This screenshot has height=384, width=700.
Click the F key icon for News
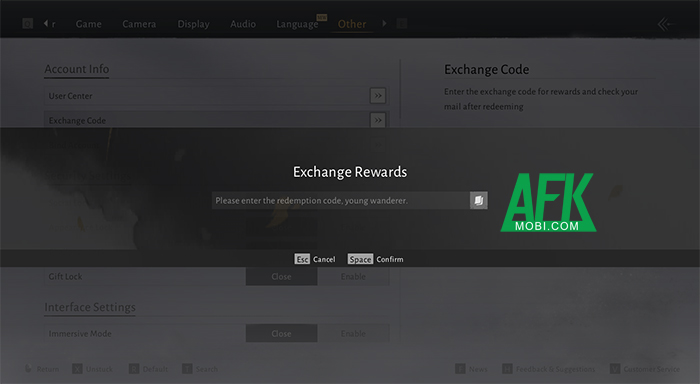(x=460, y=369)
